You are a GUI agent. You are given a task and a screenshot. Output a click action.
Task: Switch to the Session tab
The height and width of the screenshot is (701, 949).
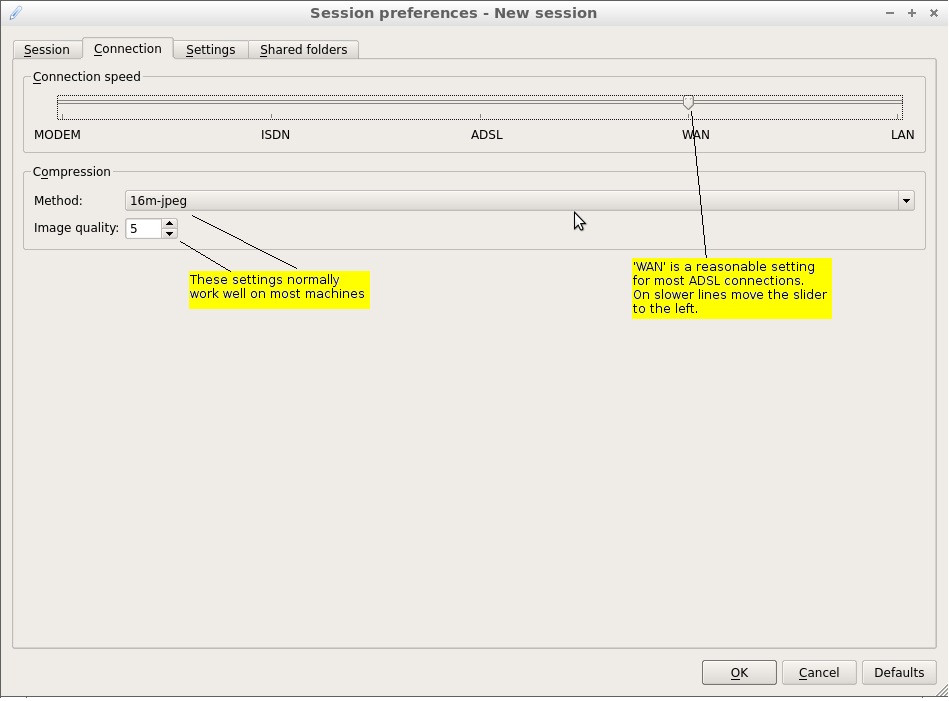pyautogui.click(x=47, y=49)
